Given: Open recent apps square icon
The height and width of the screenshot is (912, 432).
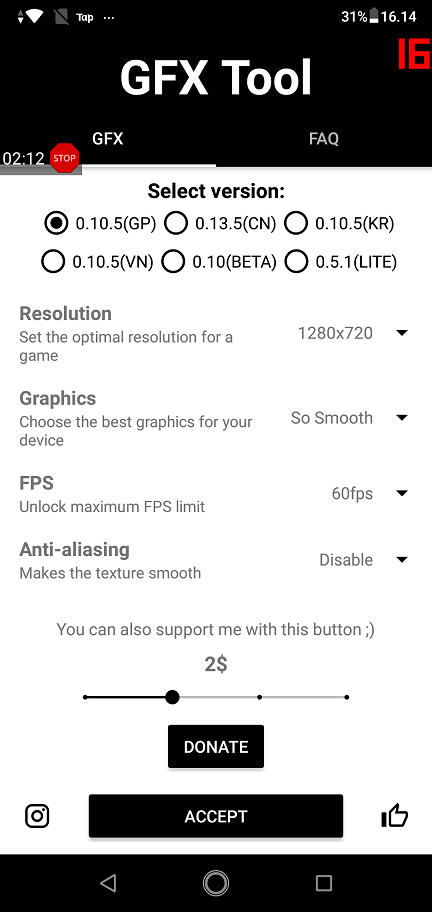Looking at the screenshot, I should 324,883.
